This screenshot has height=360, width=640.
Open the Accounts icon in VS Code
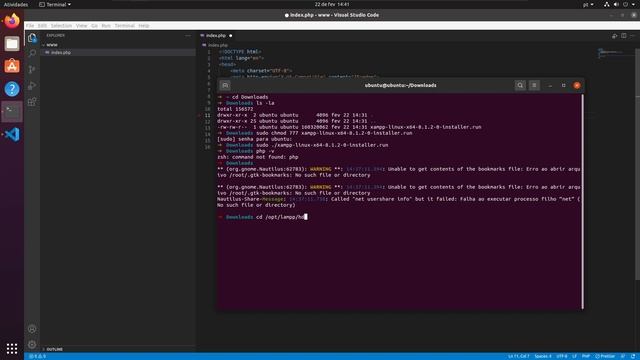[32, 329]
